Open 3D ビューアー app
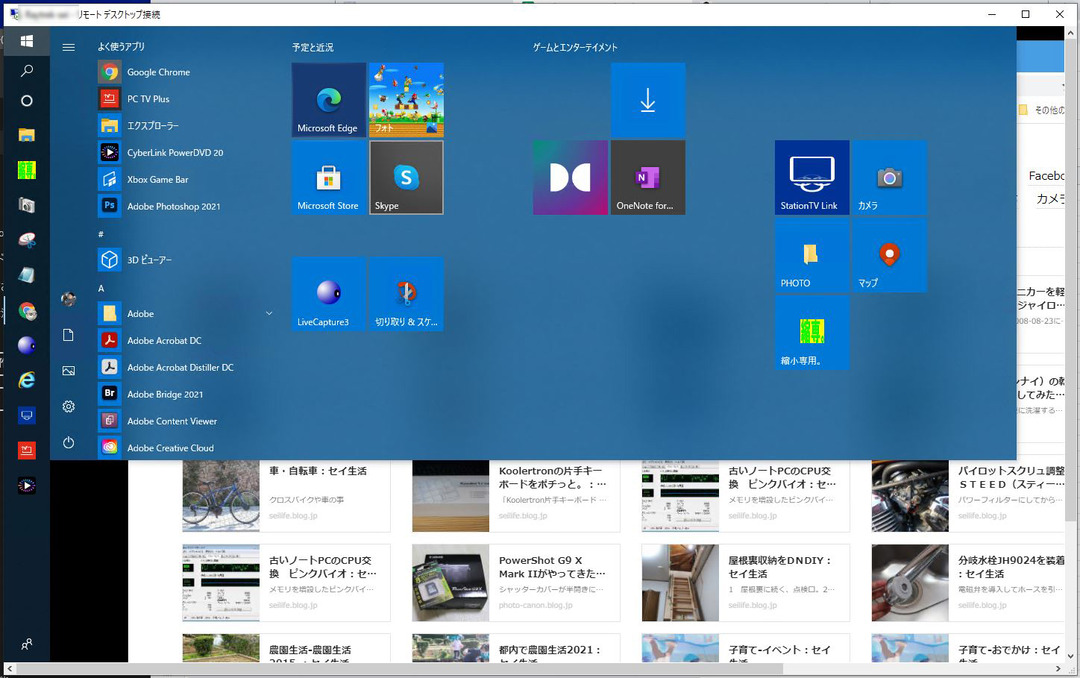 [149, 260]
